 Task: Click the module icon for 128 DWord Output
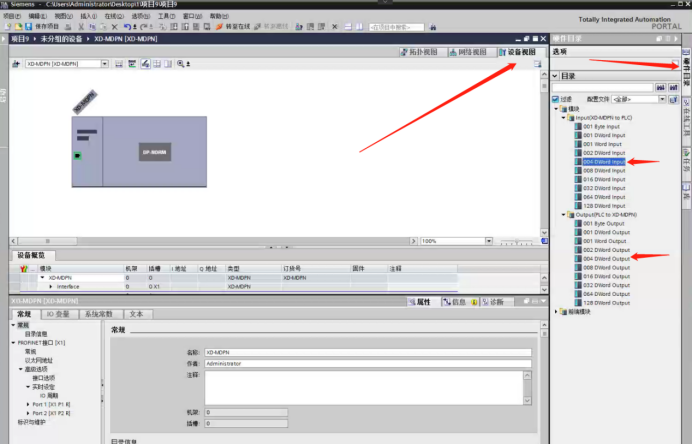578,303
